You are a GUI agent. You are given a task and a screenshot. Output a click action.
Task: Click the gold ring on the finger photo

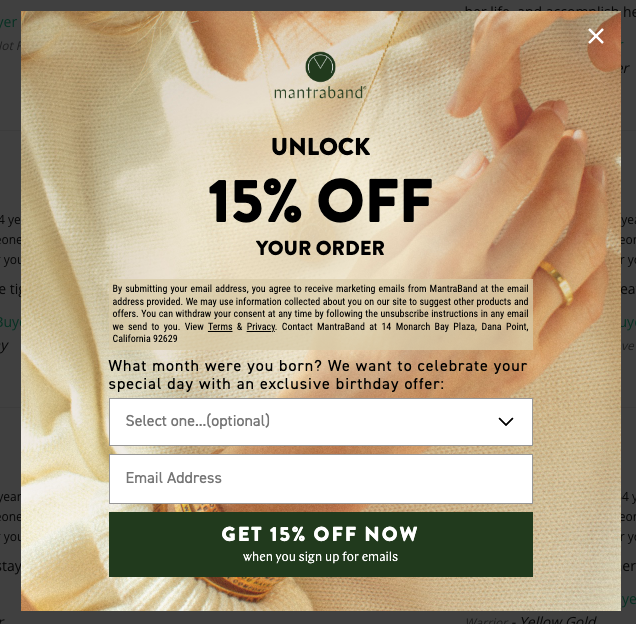tap(556, 283)
